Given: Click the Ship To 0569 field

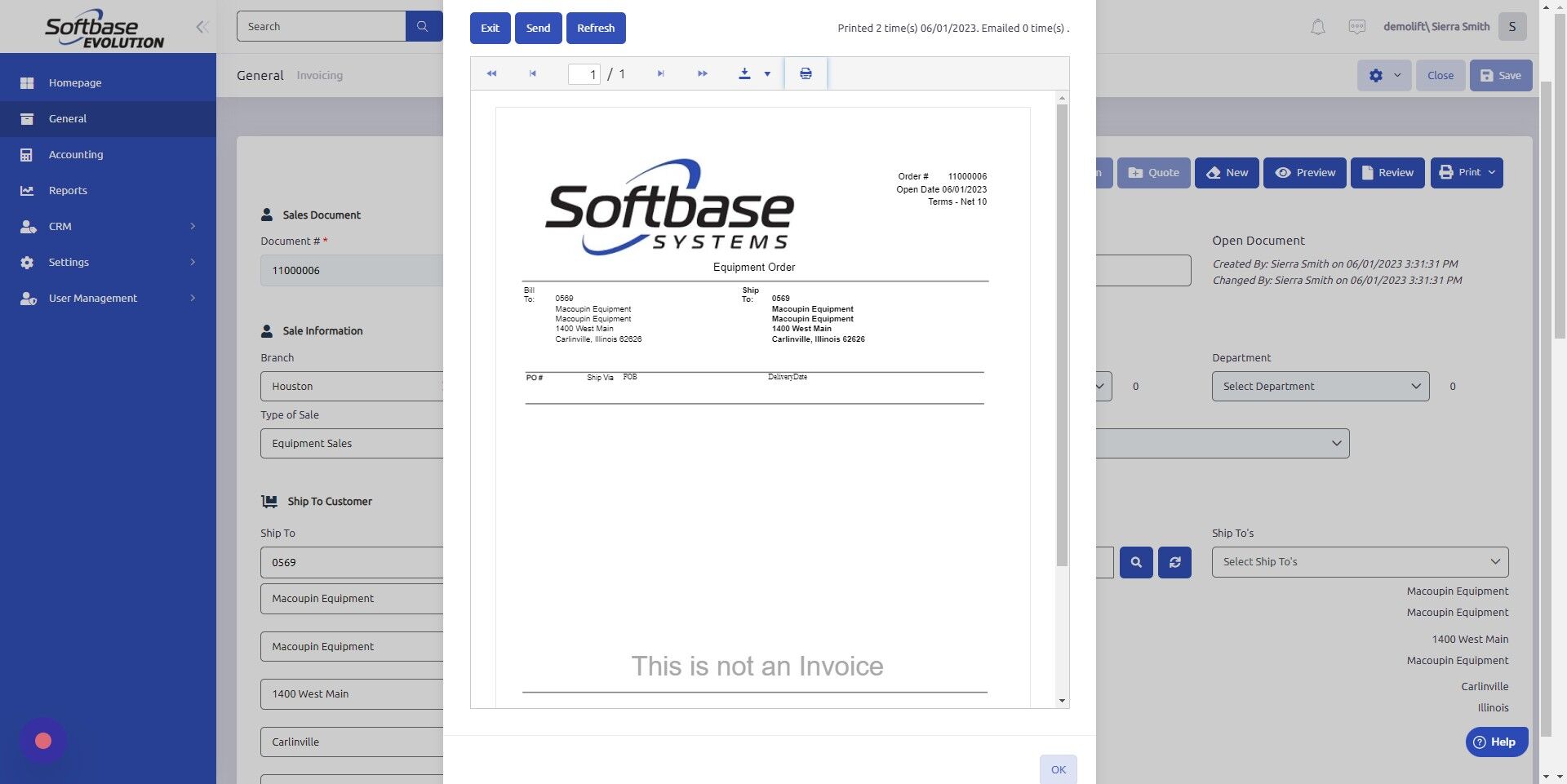Looking at the screenshot, I should point(352,562).
